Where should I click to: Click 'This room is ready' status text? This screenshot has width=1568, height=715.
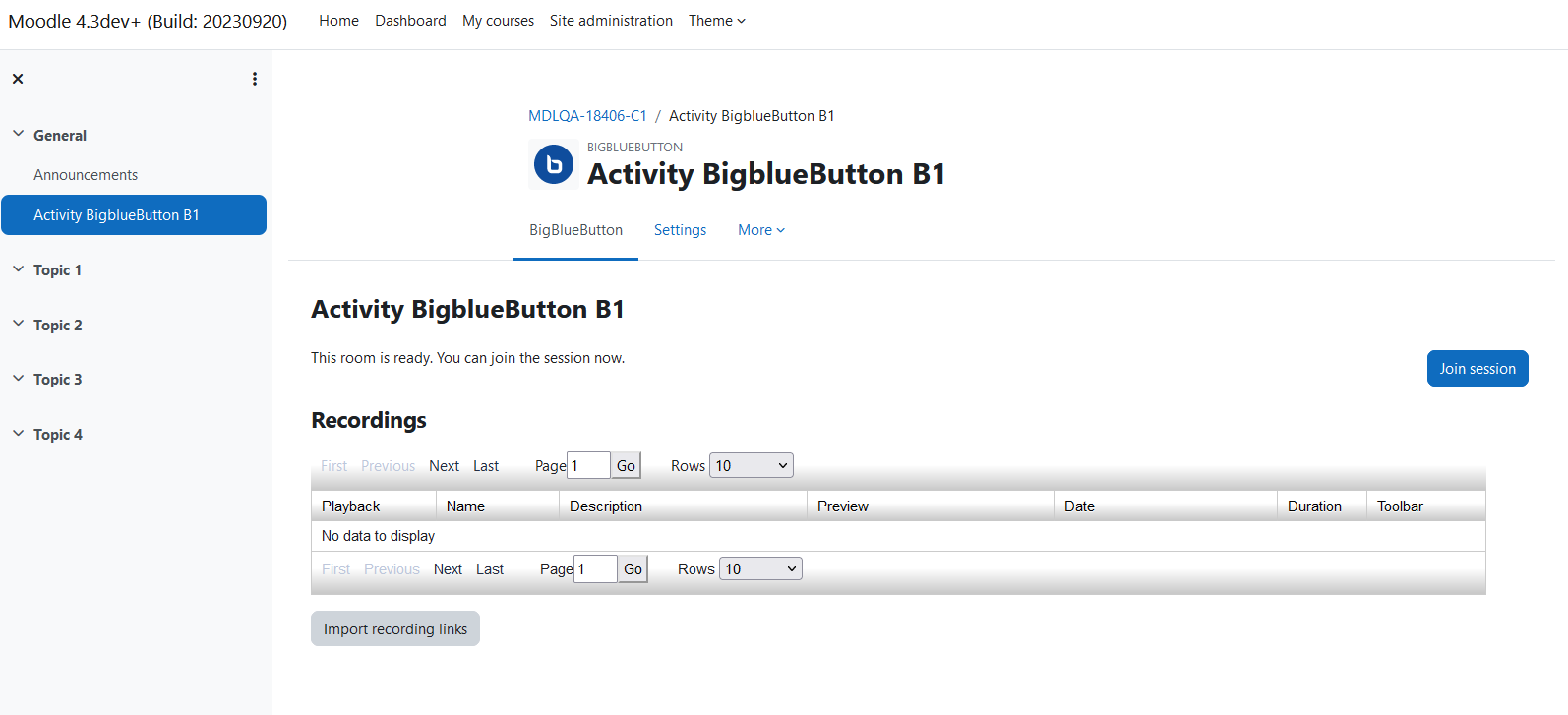(x=467, y=358)
